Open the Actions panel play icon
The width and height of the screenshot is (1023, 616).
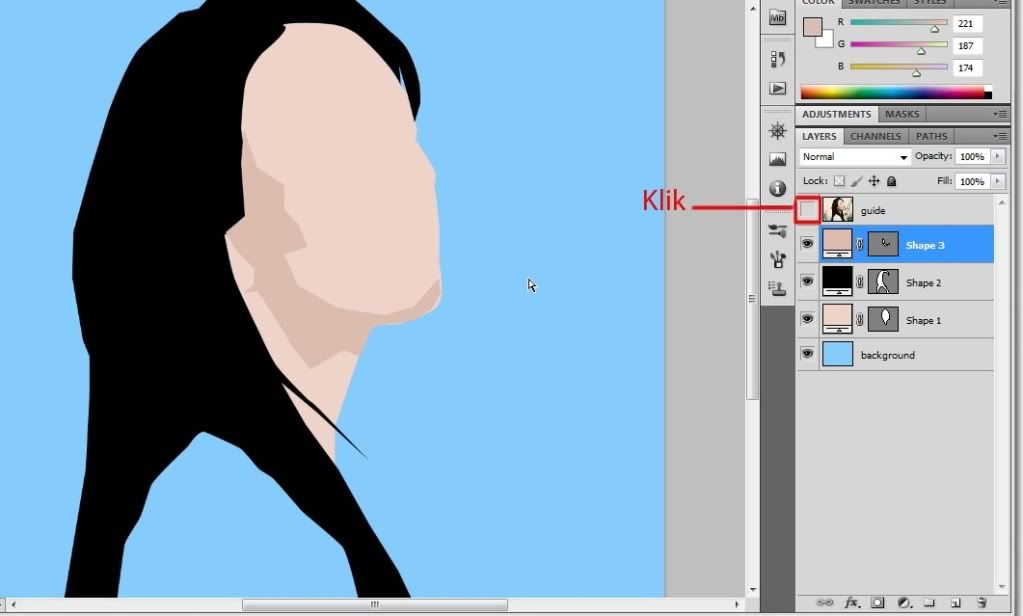777,88
